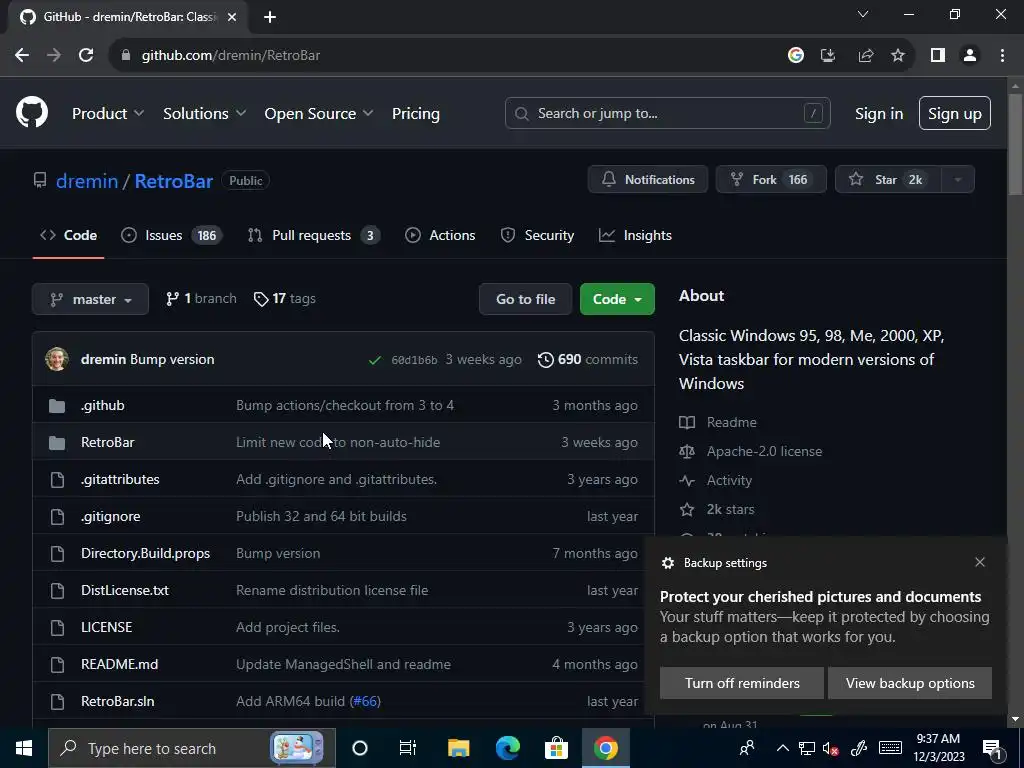Open File Explorer from the taskbar
Image resolution: width=1024 pixels, height=768 pixels.
[x=458, y=748]
